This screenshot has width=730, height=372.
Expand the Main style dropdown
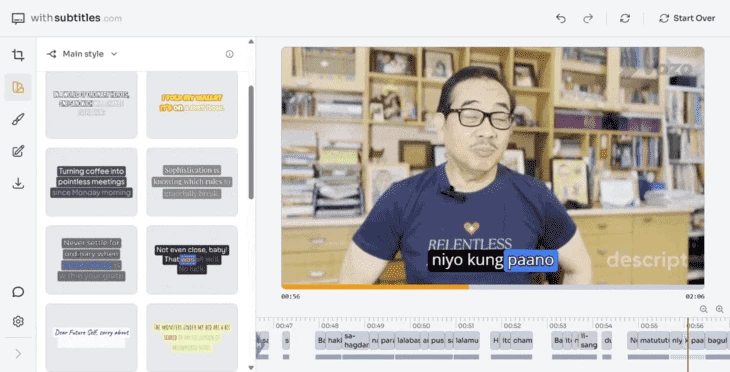82,54
